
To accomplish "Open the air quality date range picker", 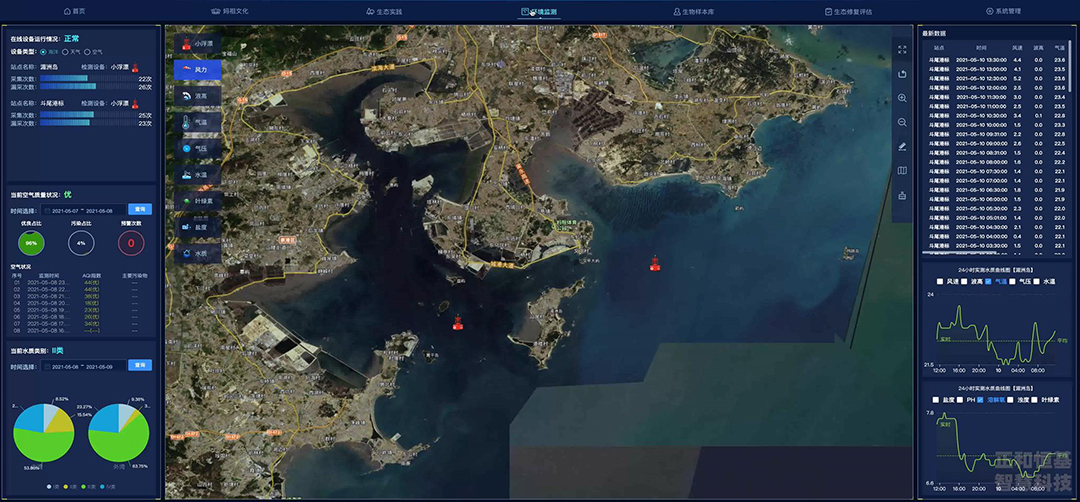I will [x=83, y=211].
